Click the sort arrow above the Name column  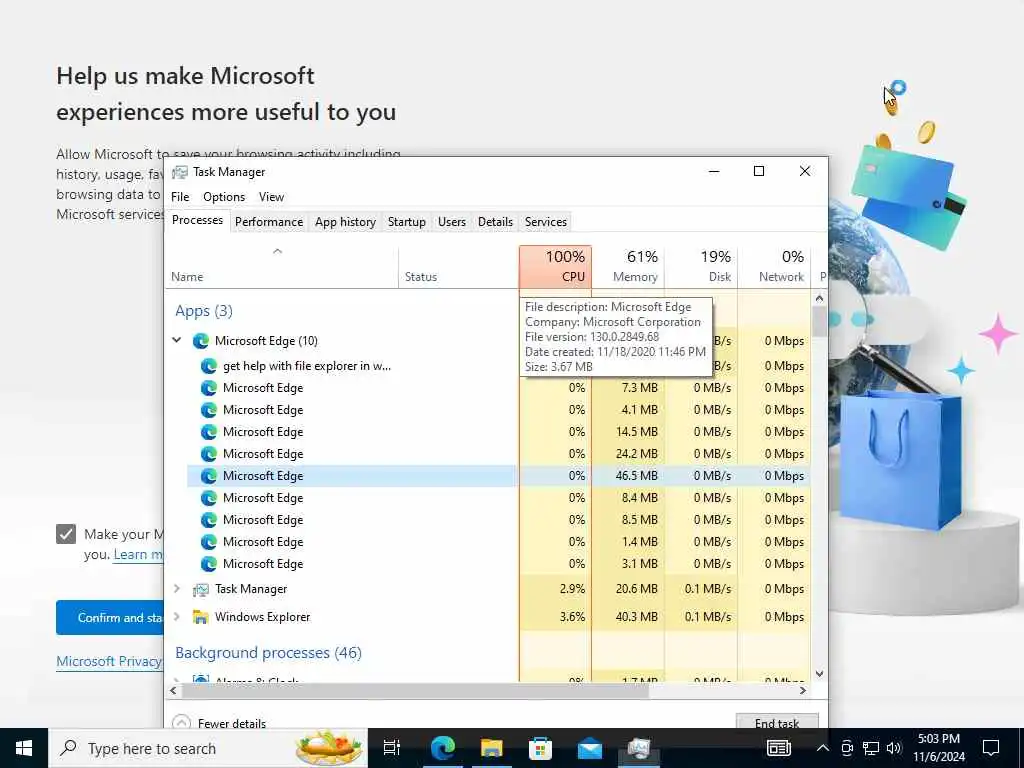[278, 251]
